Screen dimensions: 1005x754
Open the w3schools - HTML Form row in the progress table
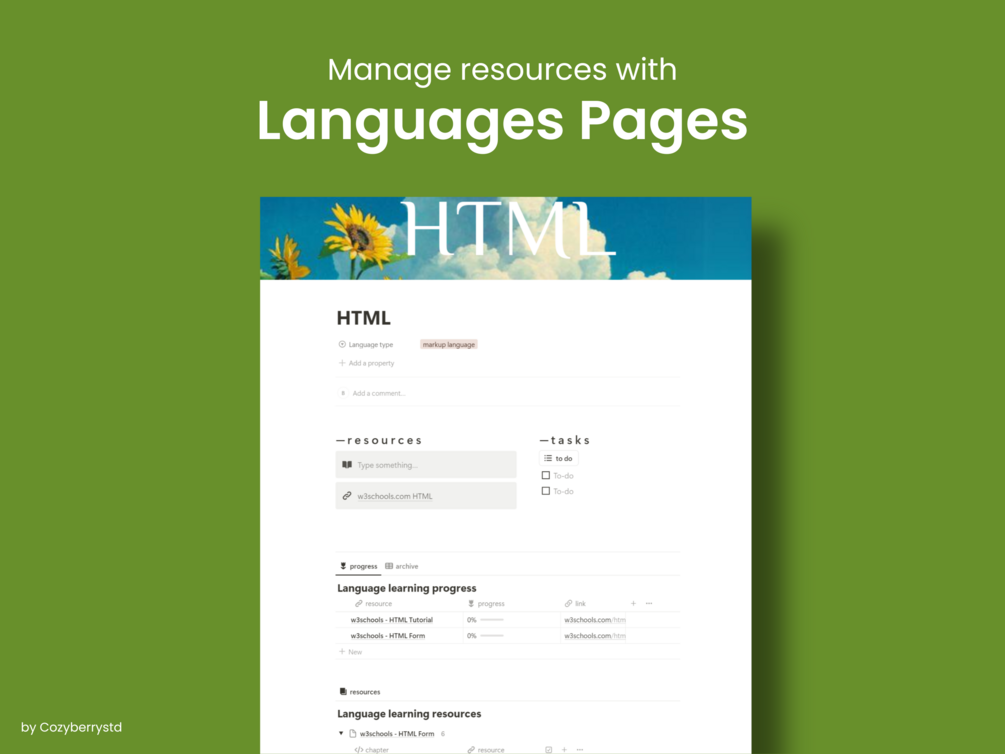[x=388, y=636]
